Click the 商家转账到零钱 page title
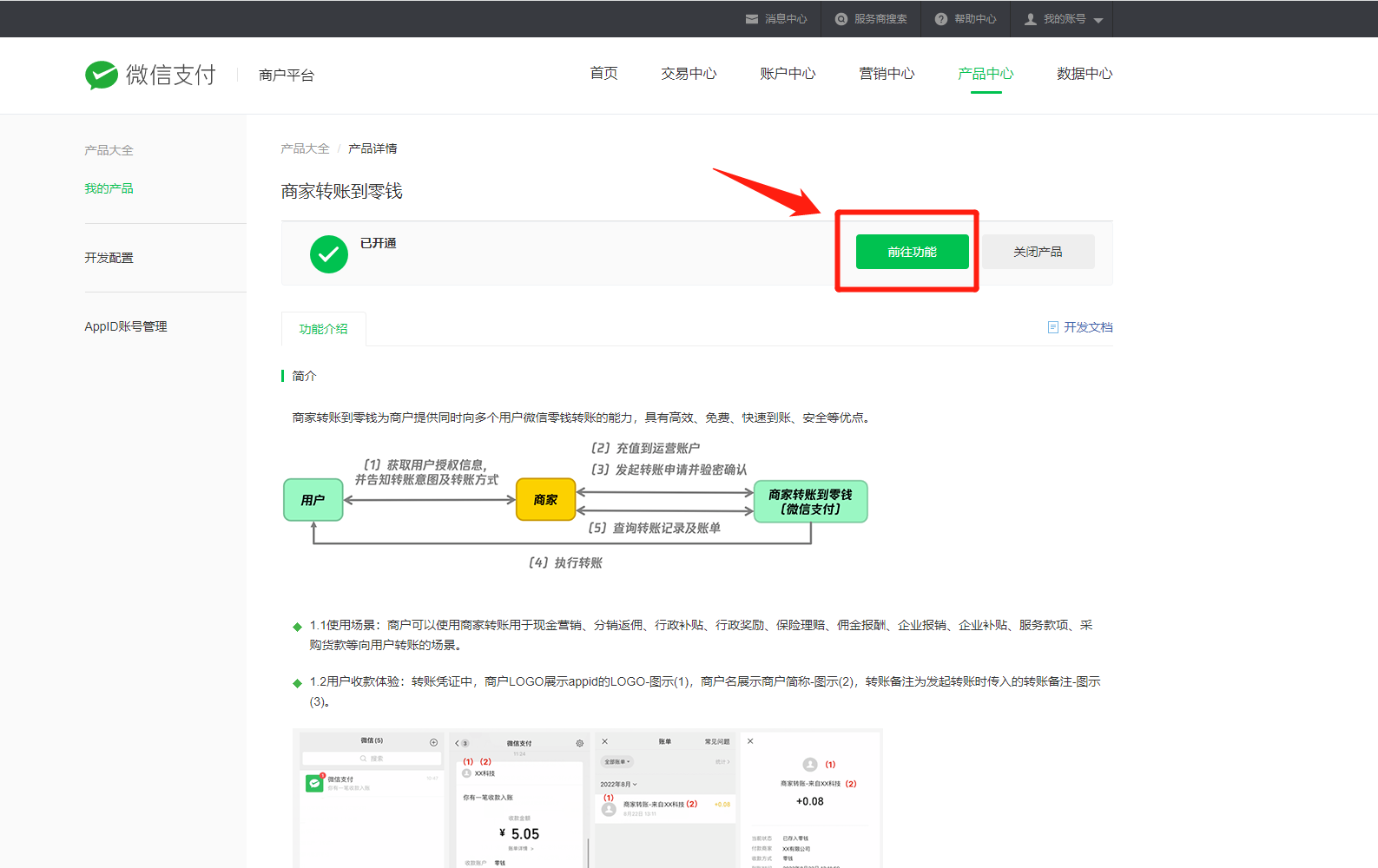1378x868 pixels. tap(341, 191)
